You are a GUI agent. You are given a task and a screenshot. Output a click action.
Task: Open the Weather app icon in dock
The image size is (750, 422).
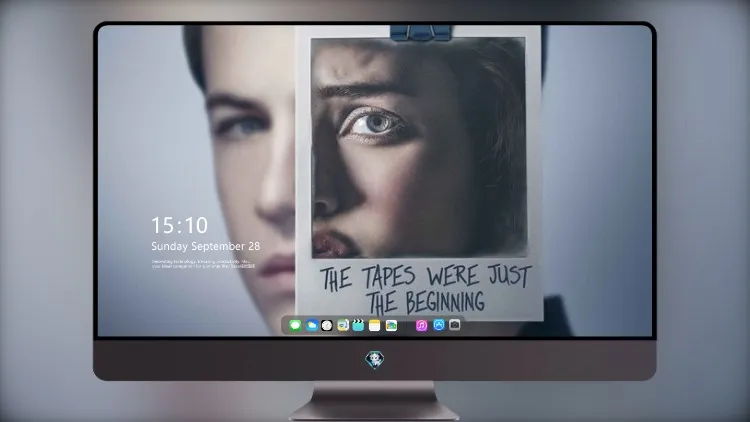(x=311, y=325)
